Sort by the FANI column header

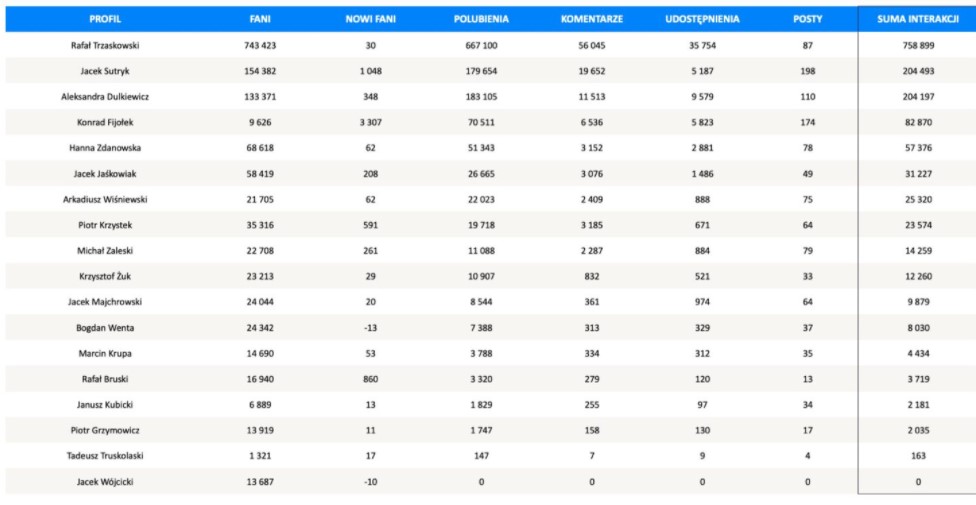259,19
